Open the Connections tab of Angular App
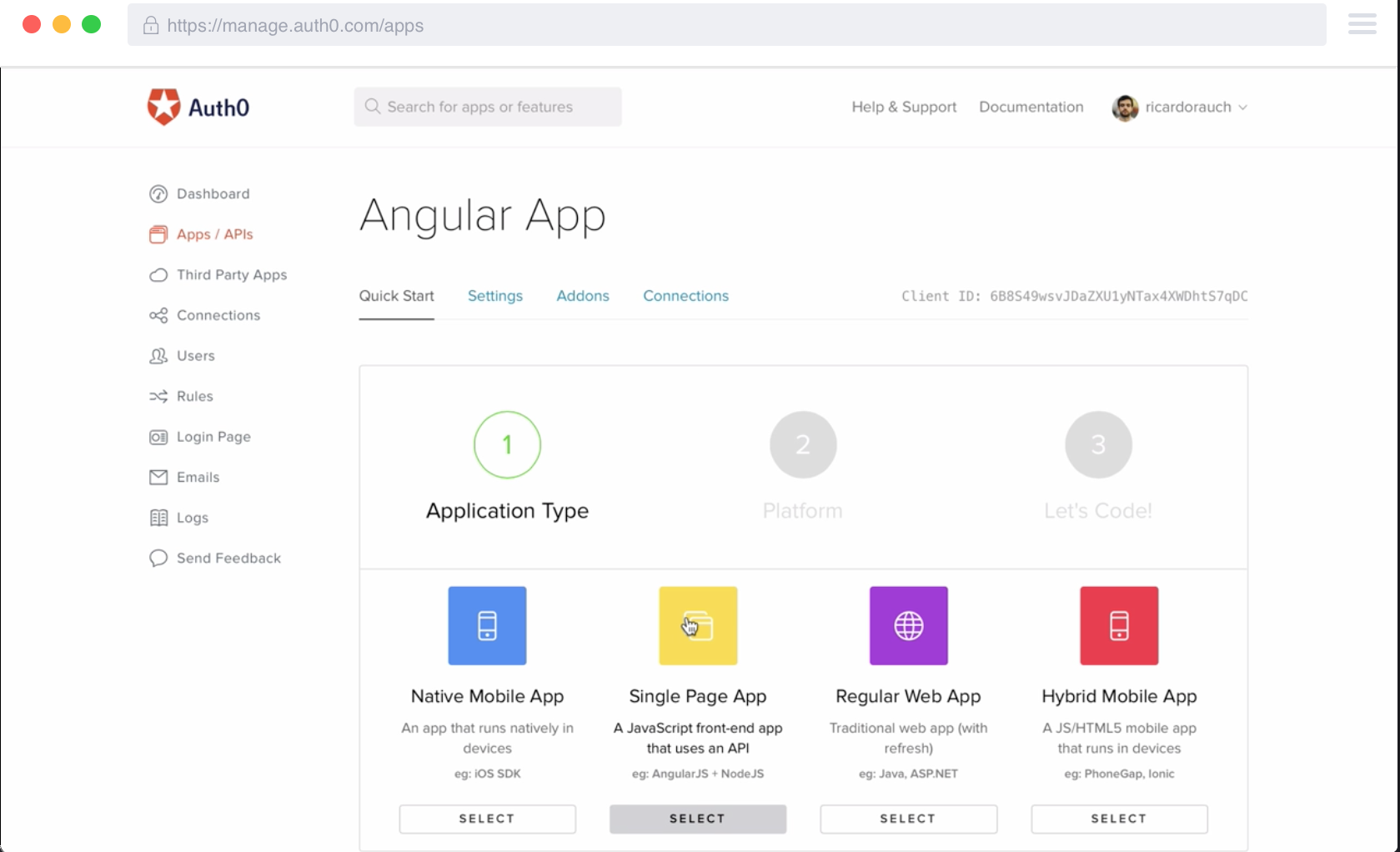This screenshot has width=1400, height=852. click(x=685, y=296)
